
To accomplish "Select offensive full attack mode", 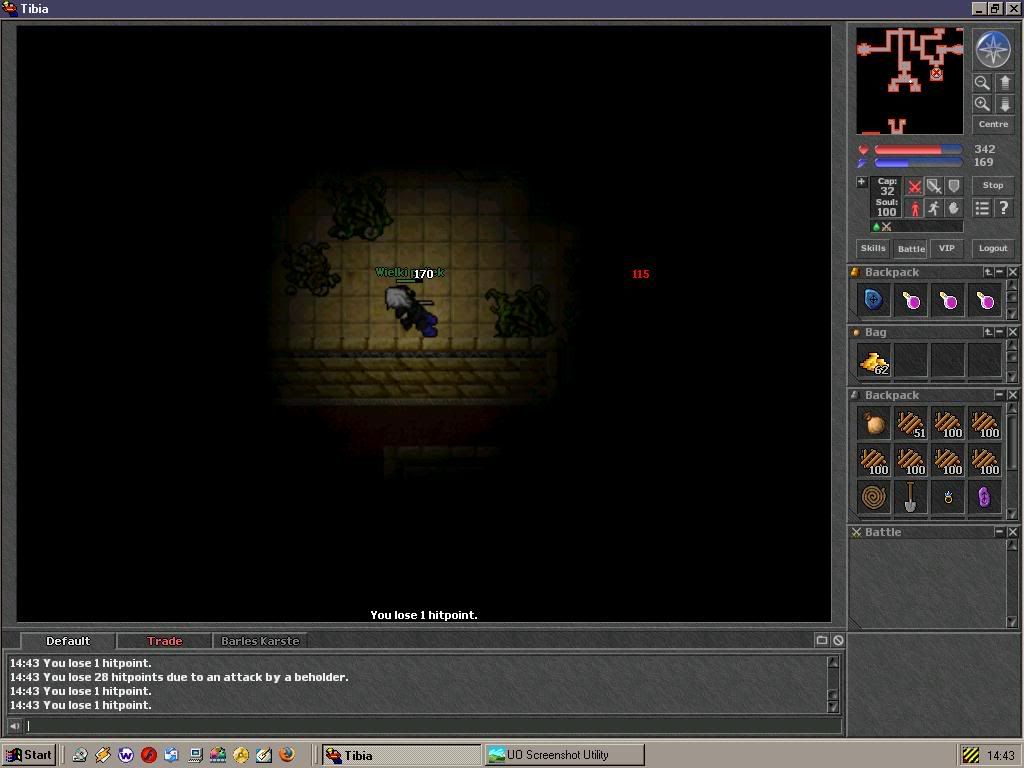I will click(915, 187).
